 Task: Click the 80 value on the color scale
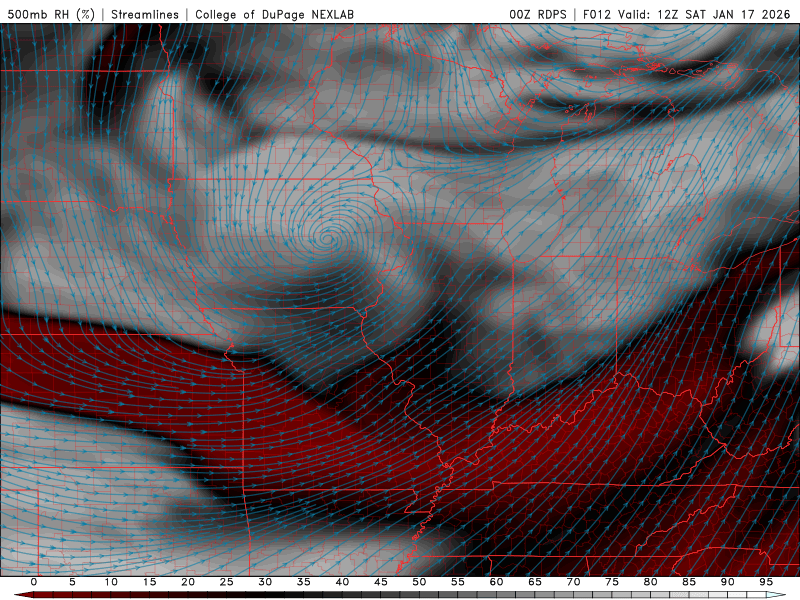click(650, 582)
